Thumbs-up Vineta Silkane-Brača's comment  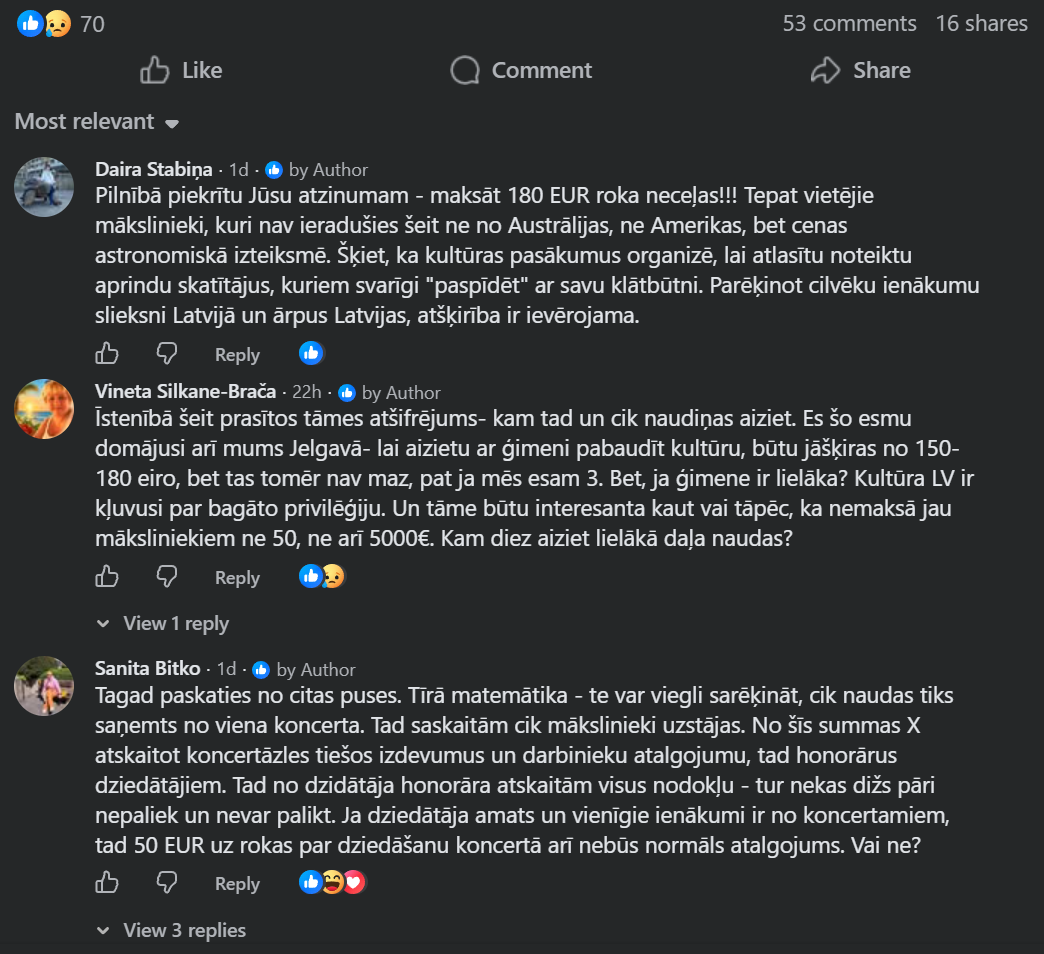click(x=107, y=577)
